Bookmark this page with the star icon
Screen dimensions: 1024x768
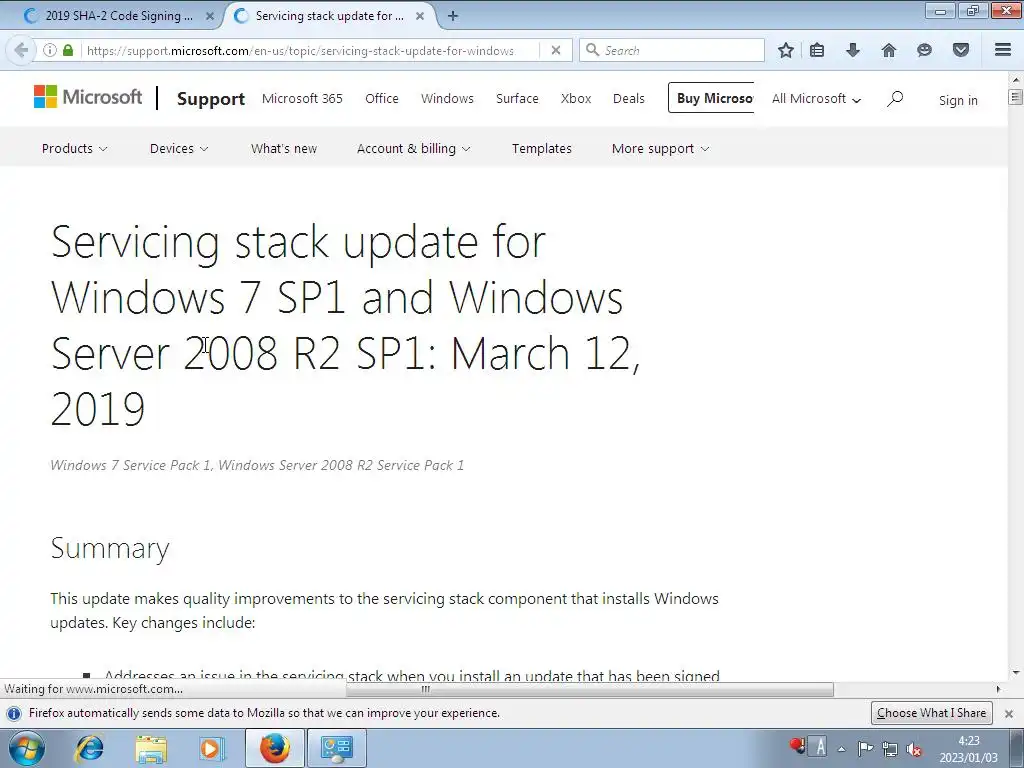coord(786,50)
